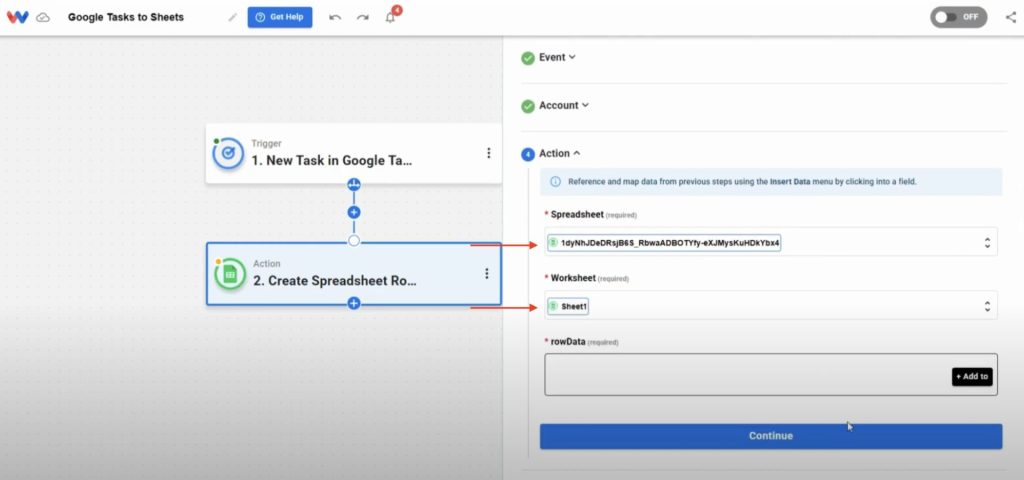Click the Account green checkmark icon
1024x480 pixels.
pos(528,106)
